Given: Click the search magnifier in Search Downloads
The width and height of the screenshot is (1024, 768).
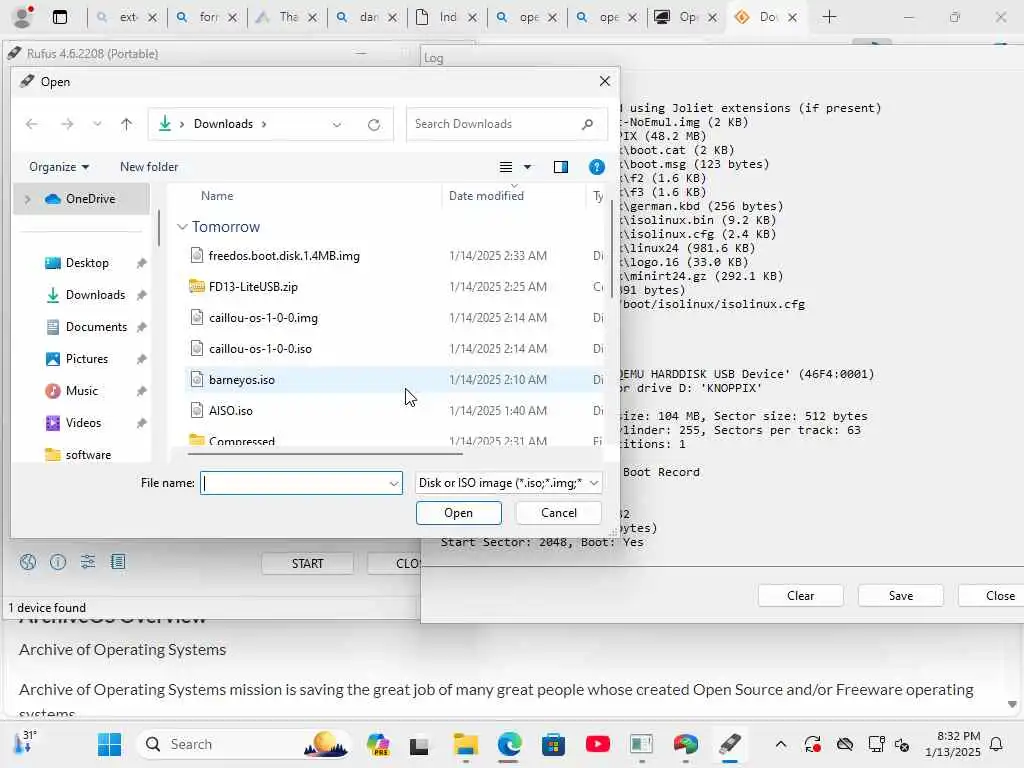Looking at the screenshot, I should pyautogui.click(x=587, y=124).
